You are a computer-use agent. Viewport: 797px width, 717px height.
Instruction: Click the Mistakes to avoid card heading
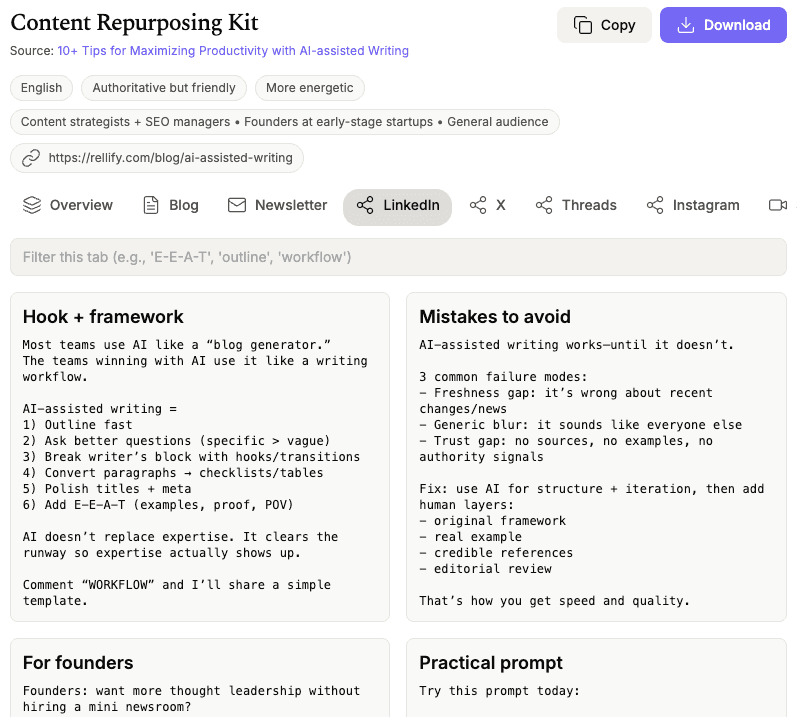(x=495, y=317)
